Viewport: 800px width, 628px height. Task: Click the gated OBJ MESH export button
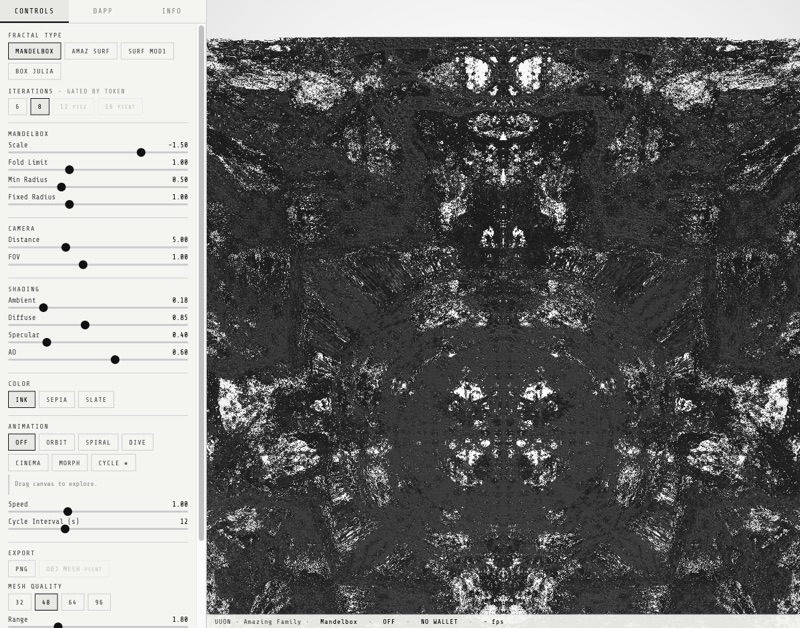(x=74, y=569)
